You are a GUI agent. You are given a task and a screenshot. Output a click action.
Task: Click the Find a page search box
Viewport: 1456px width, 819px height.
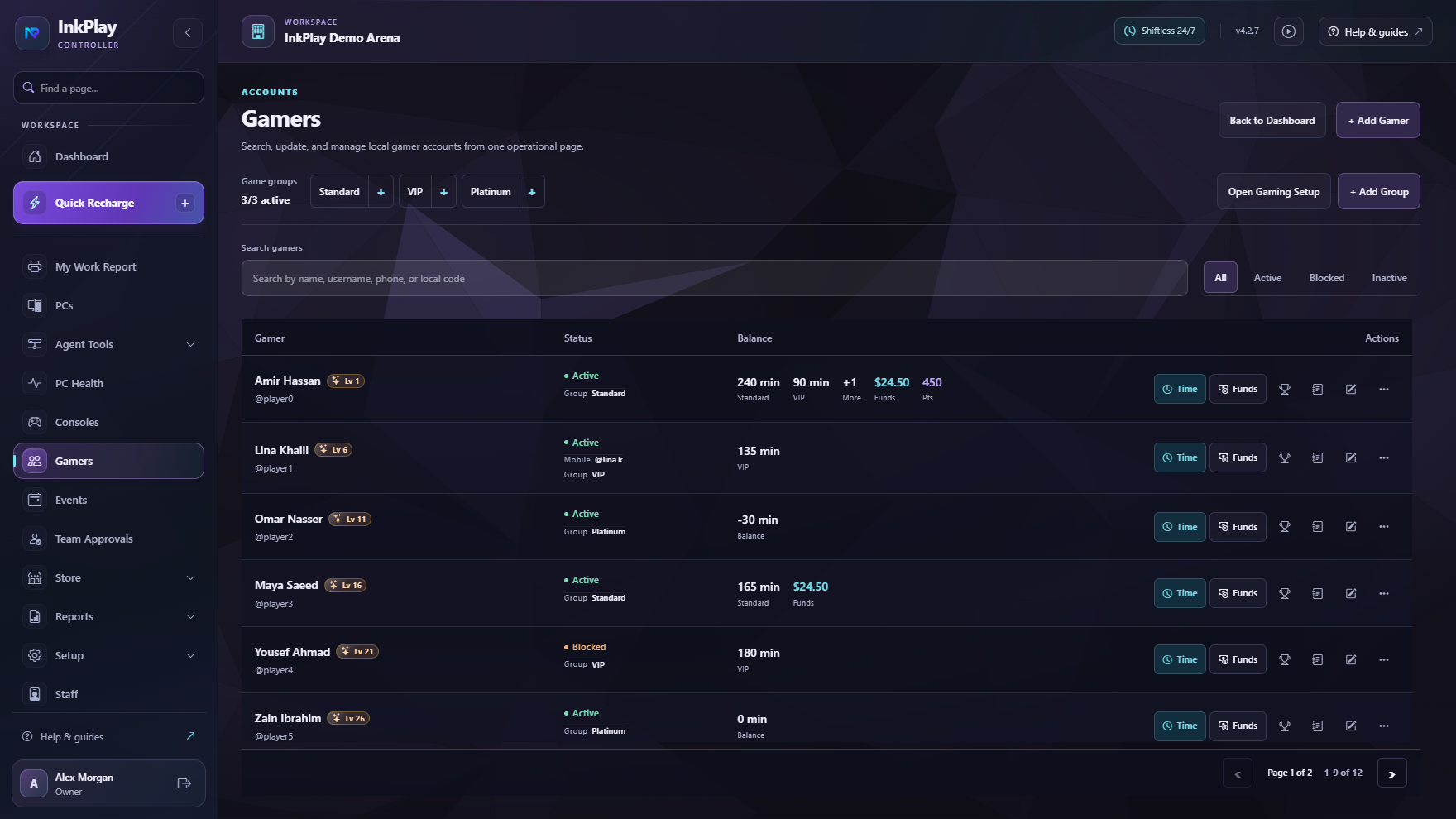(108, 88)
